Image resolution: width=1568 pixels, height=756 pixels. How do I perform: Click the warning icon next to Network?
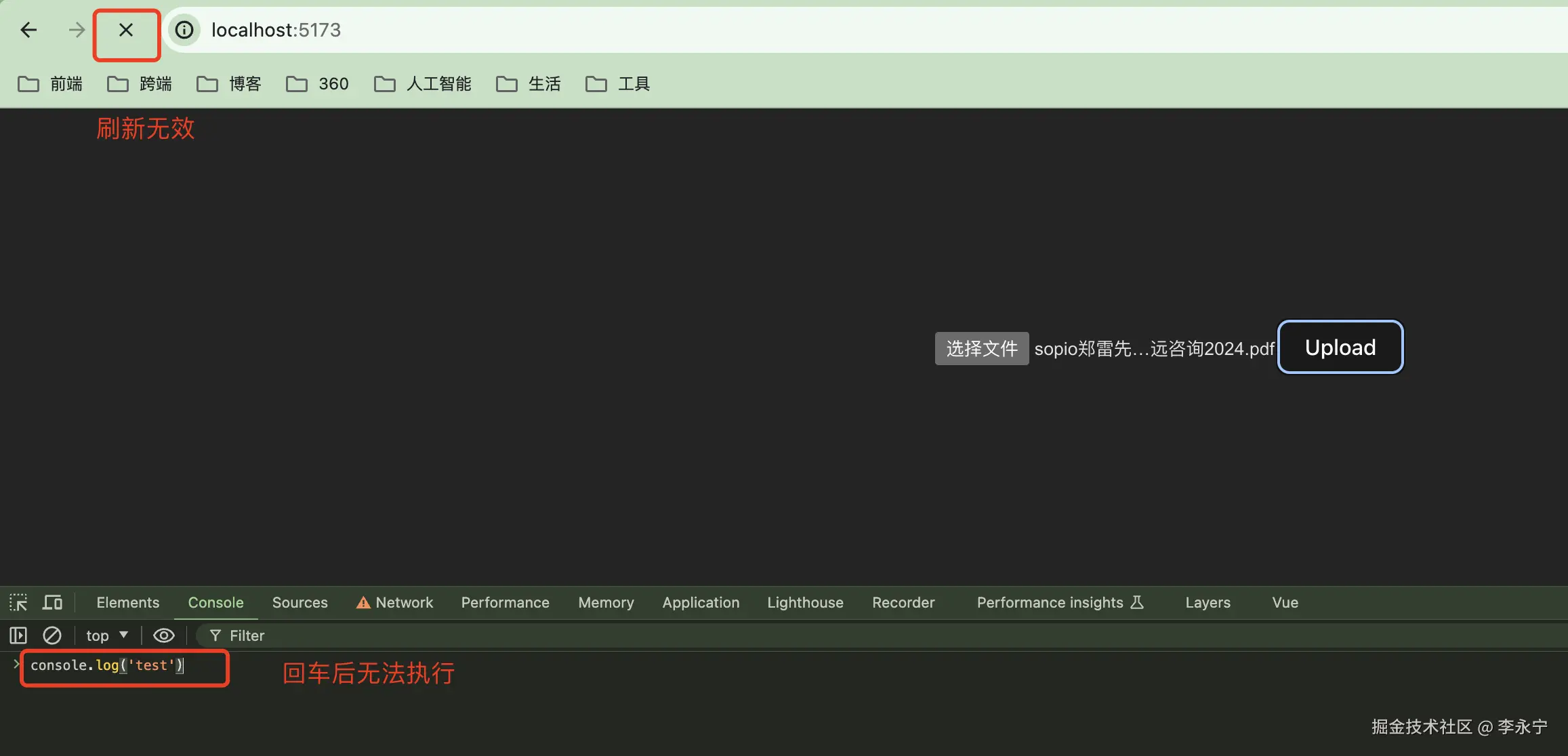point(363,602)
